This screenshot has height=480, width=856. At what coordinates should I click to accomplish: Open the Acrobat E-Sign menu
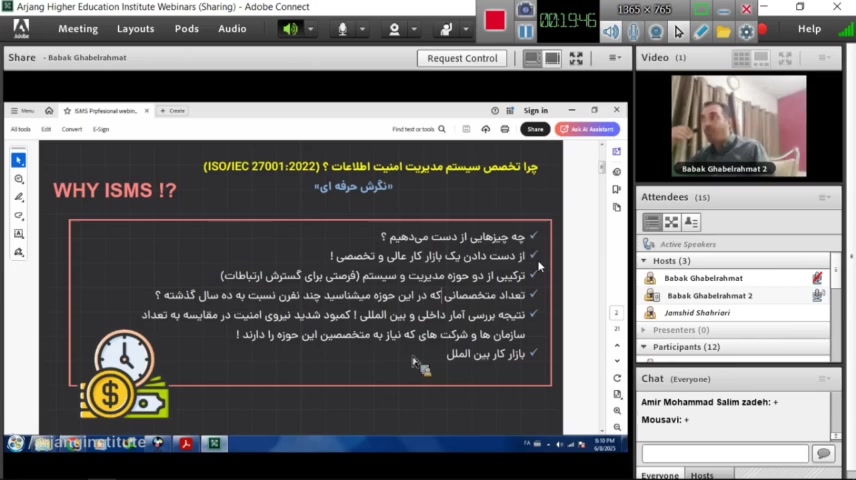(101, 129)
